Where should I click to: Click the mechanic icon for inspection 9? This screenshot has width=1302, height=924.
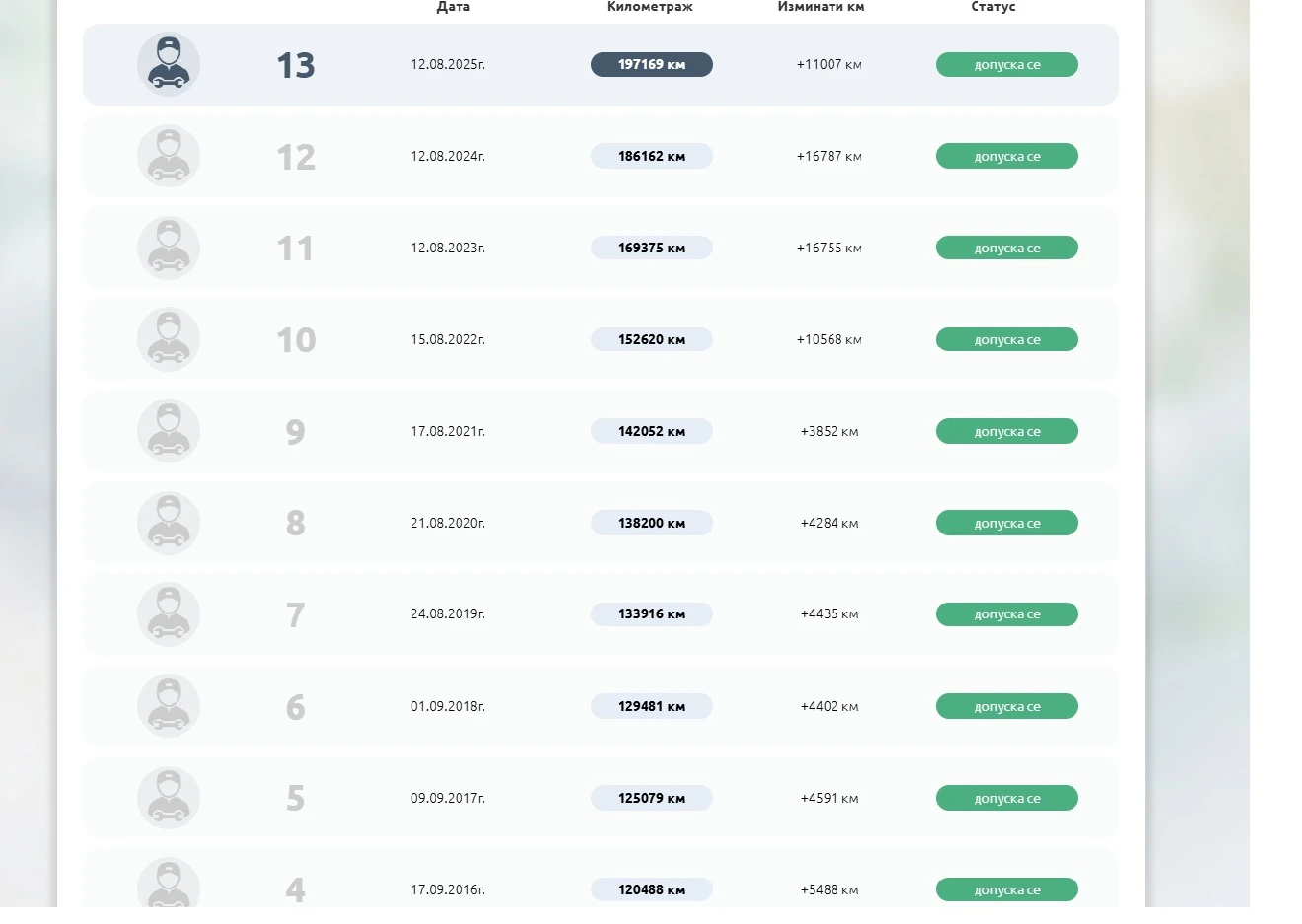point(169,431)
